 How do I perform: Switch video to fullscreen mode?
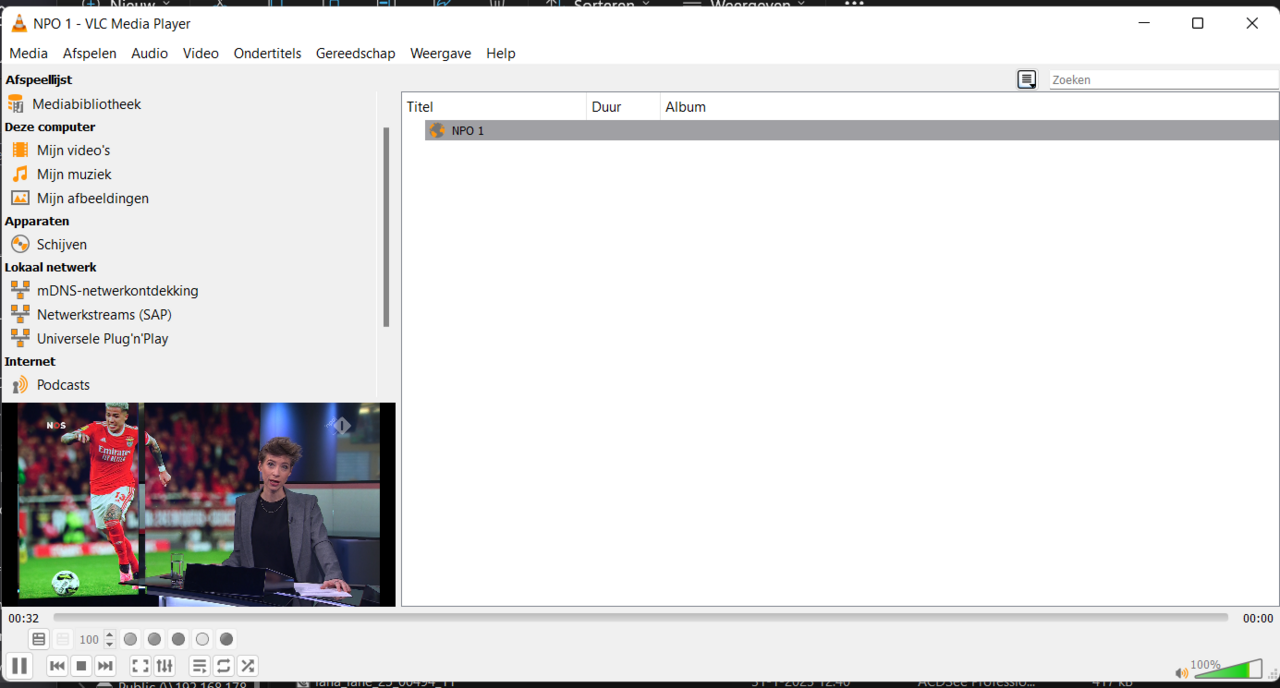141,666
